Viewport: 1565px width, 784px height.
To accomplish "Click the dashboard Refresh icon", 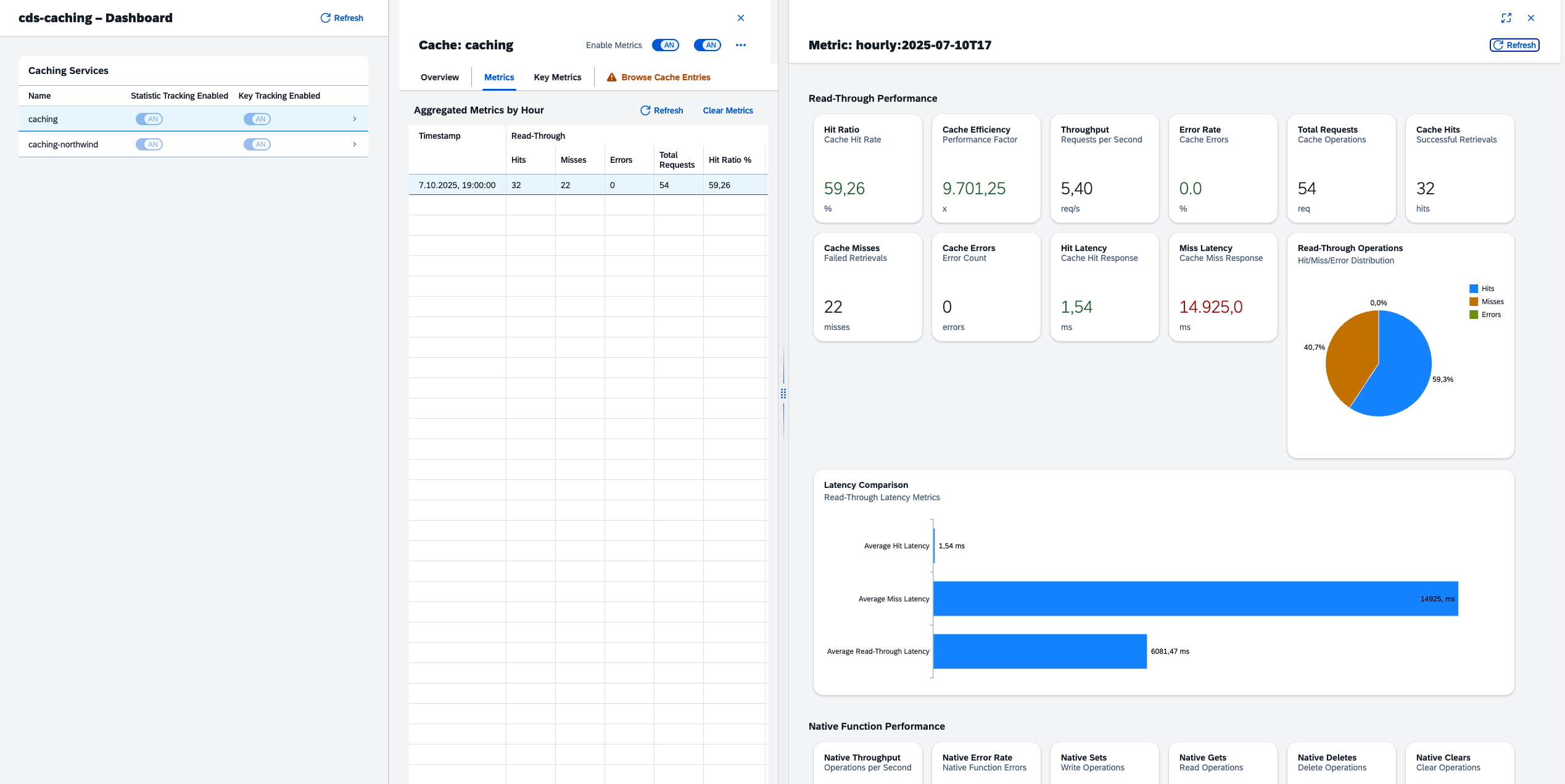I will pos(325,18).
